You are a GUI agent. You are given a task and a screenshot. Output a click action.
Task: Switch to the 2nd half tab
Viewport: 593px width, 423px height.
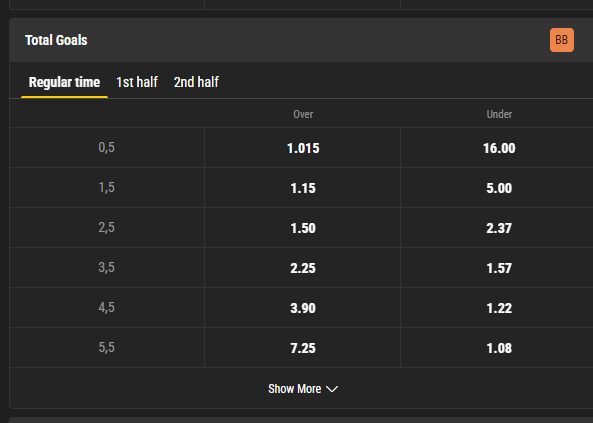[x=196, y=82]
